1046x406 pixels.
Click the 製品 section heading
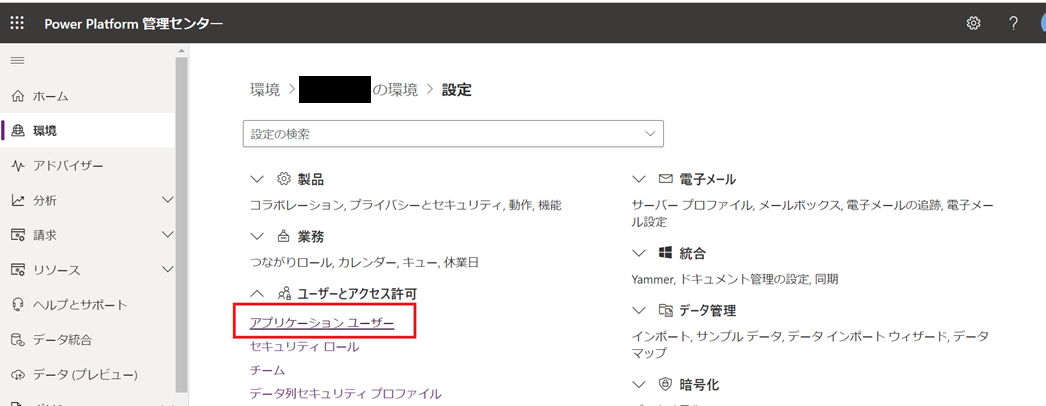tap(311, 179)
